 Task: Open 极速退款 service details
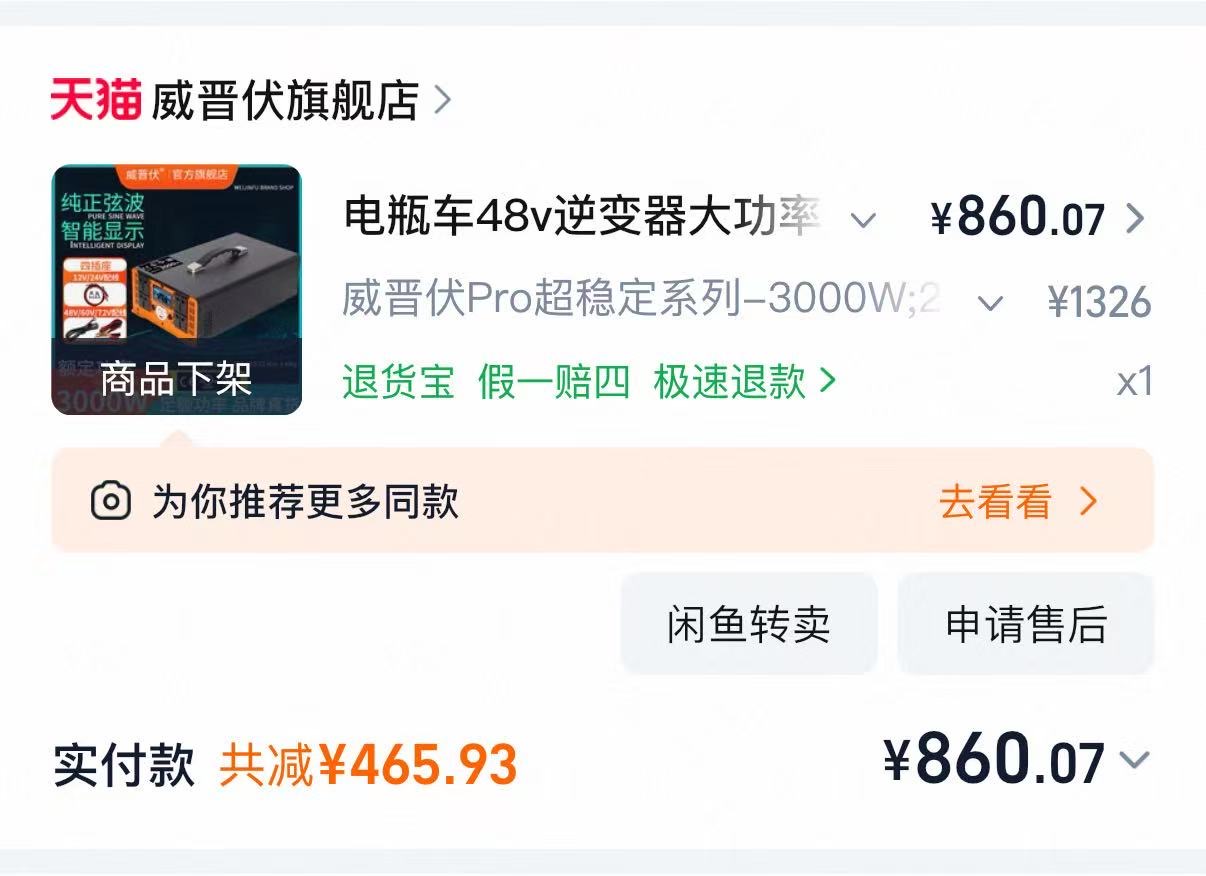click(x=730, y=381)
